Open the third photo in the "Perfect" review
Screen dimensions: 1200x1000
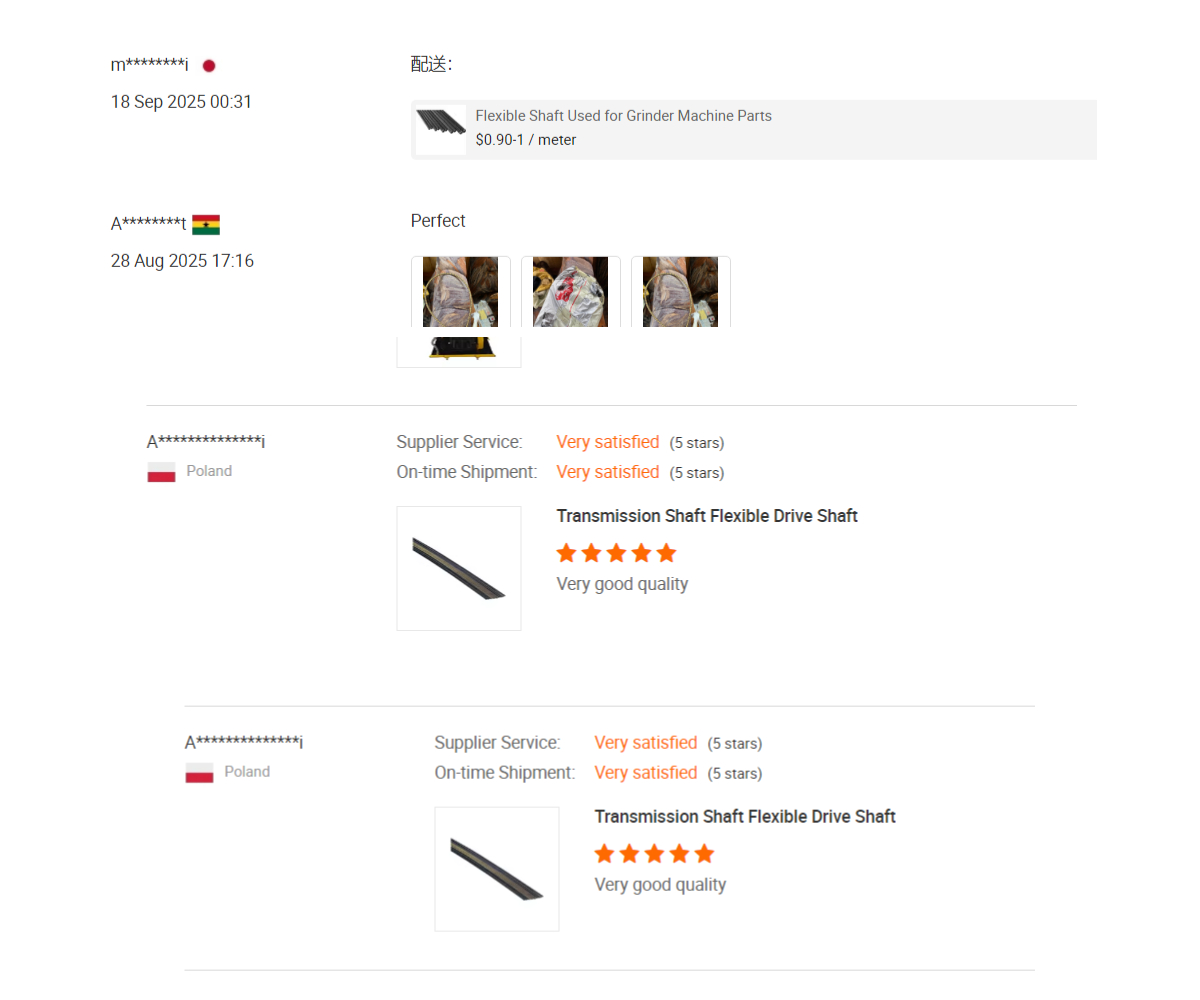click(x=680, y=292)
